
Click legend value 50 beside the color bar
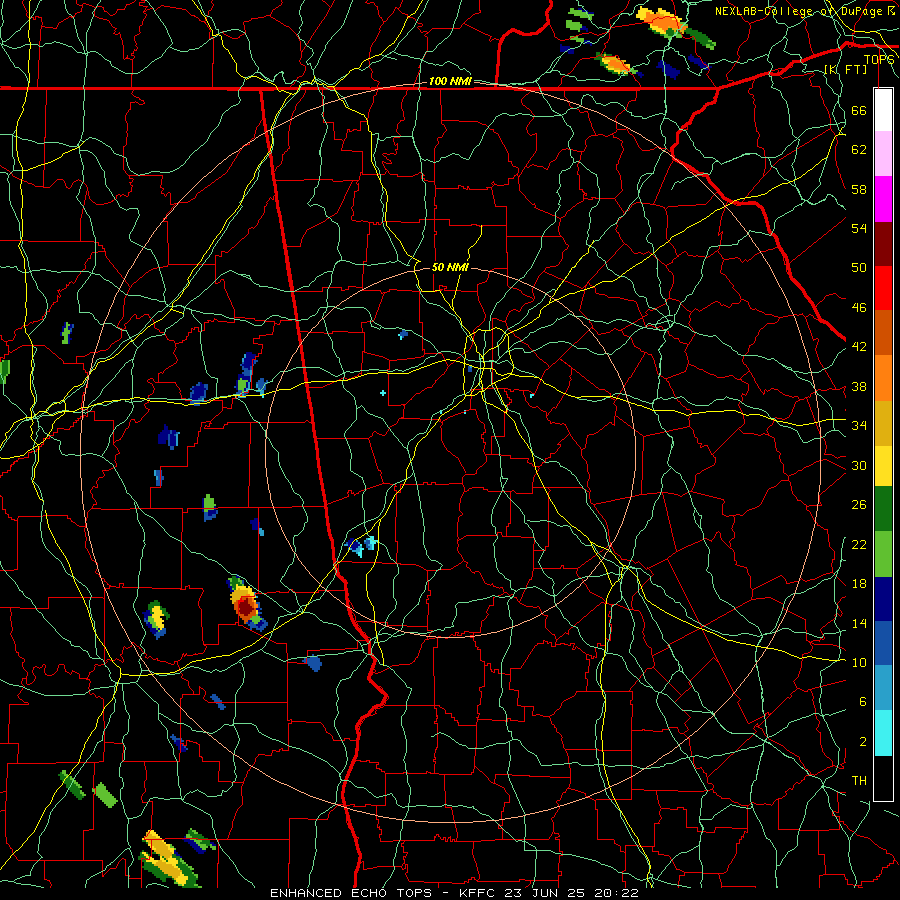click(x=859, y=268)
